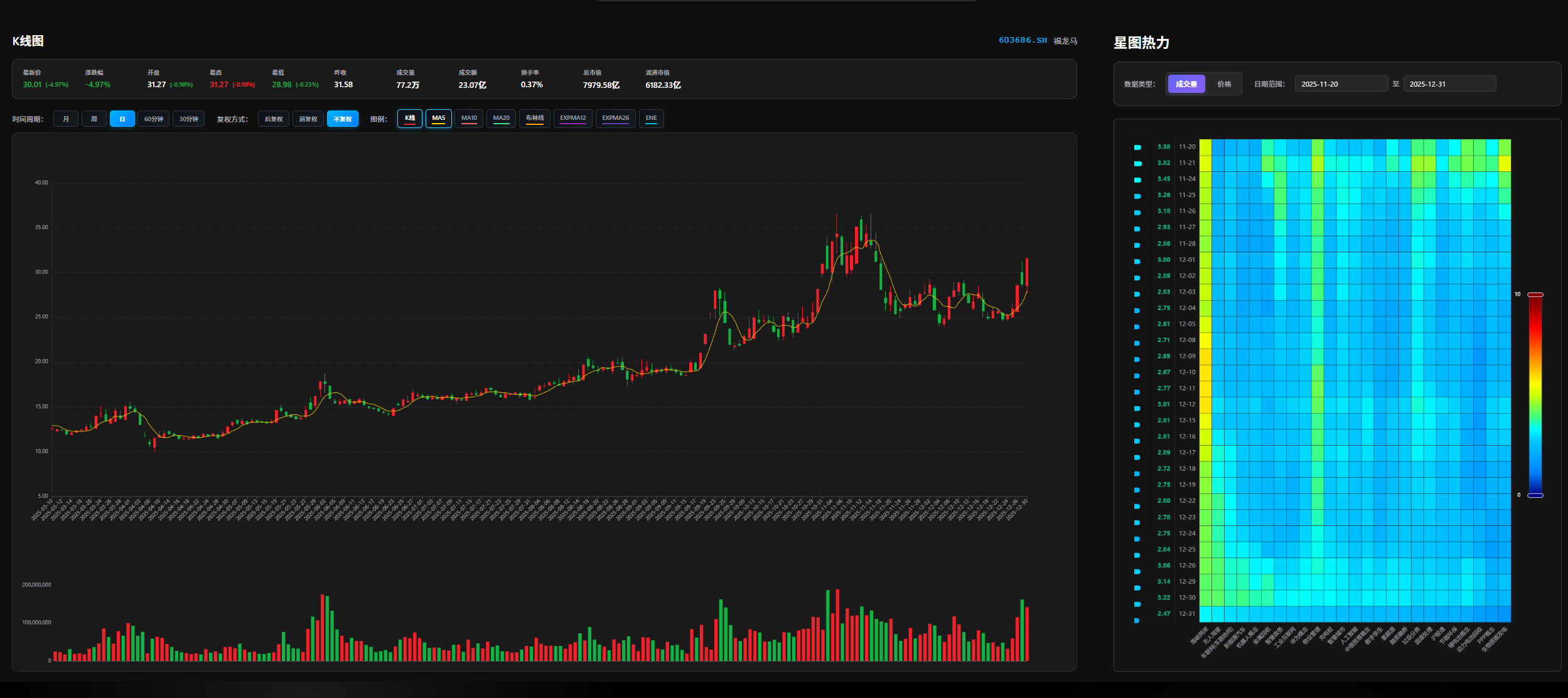The width and height of the screenshot is (1568, 698).
Task: Toggle the K线 legend item
Action: [x=409, y=119]
